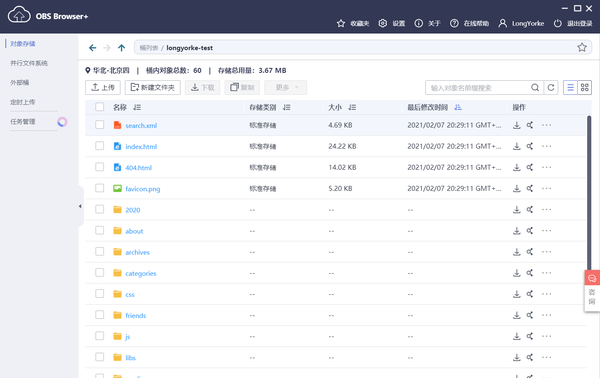600x378 pixels.
Task: Navigate up one directory level
Action: [x=121, y=48]
